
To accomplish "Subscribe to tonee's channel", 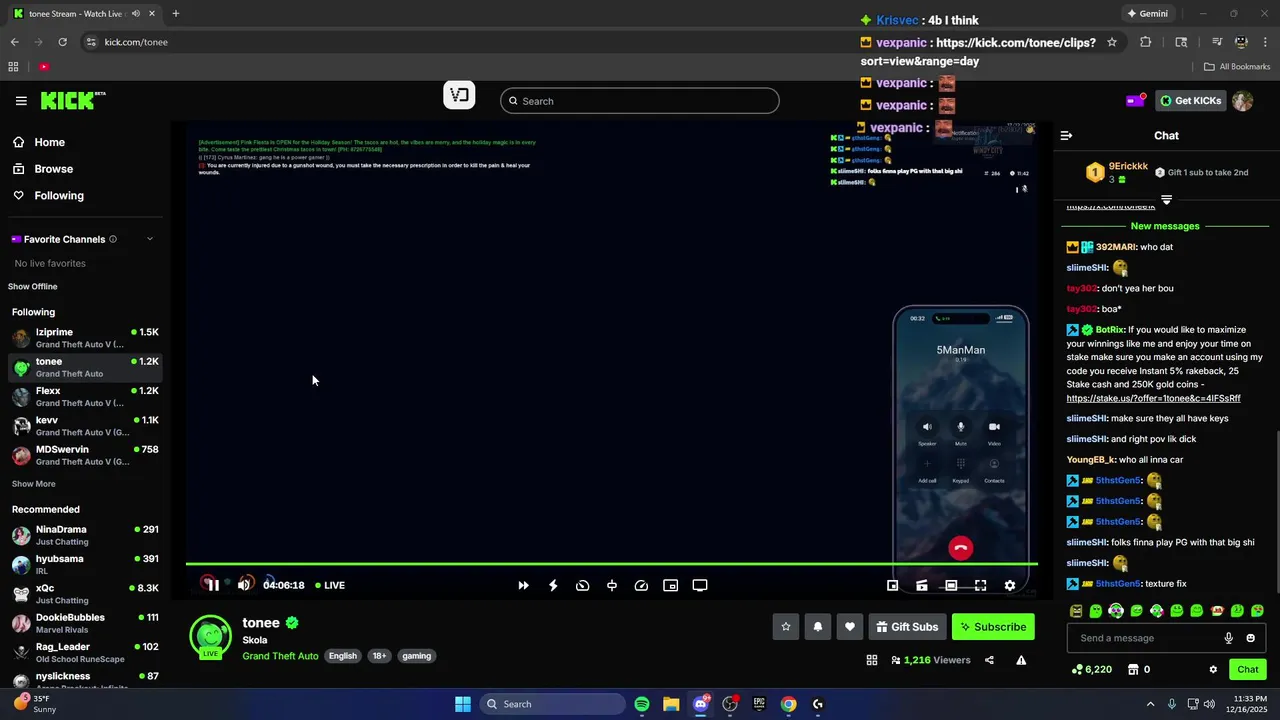I will [x=993, y=627].
